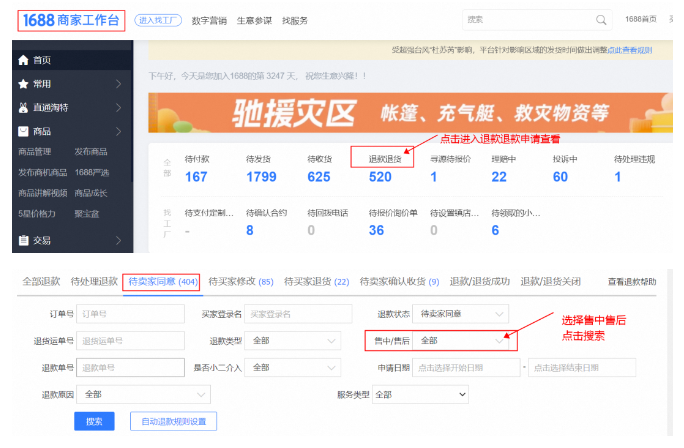
Task: Click the 1688 商家工作台 logo
Action: tap(70, 19)
